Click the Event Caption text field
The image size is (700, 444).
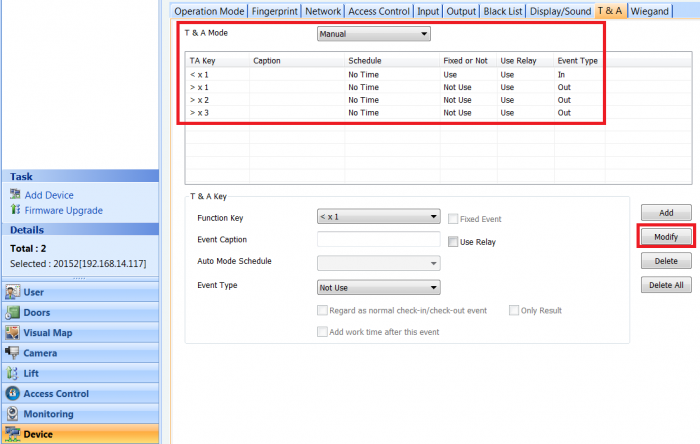[x=378, y=240]
